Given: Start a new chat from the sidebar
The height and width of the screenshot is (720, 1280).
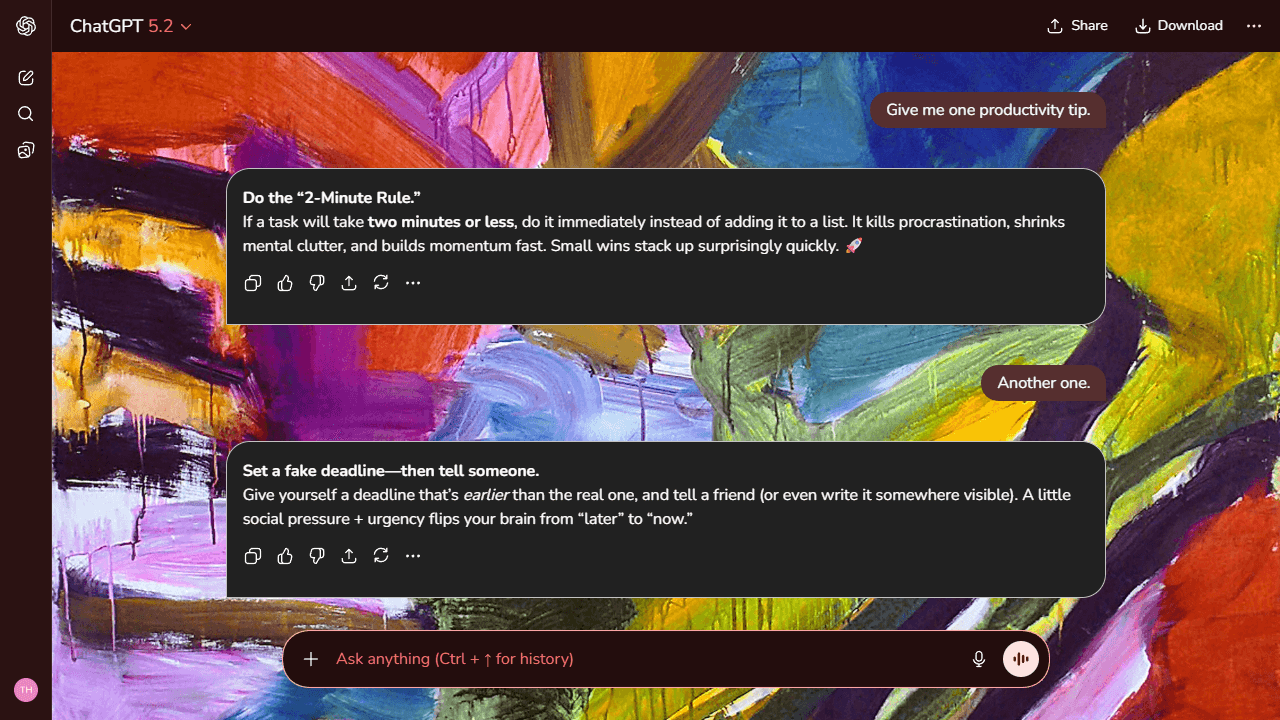Looking at the screenshot, I should (x=25, y=77).
